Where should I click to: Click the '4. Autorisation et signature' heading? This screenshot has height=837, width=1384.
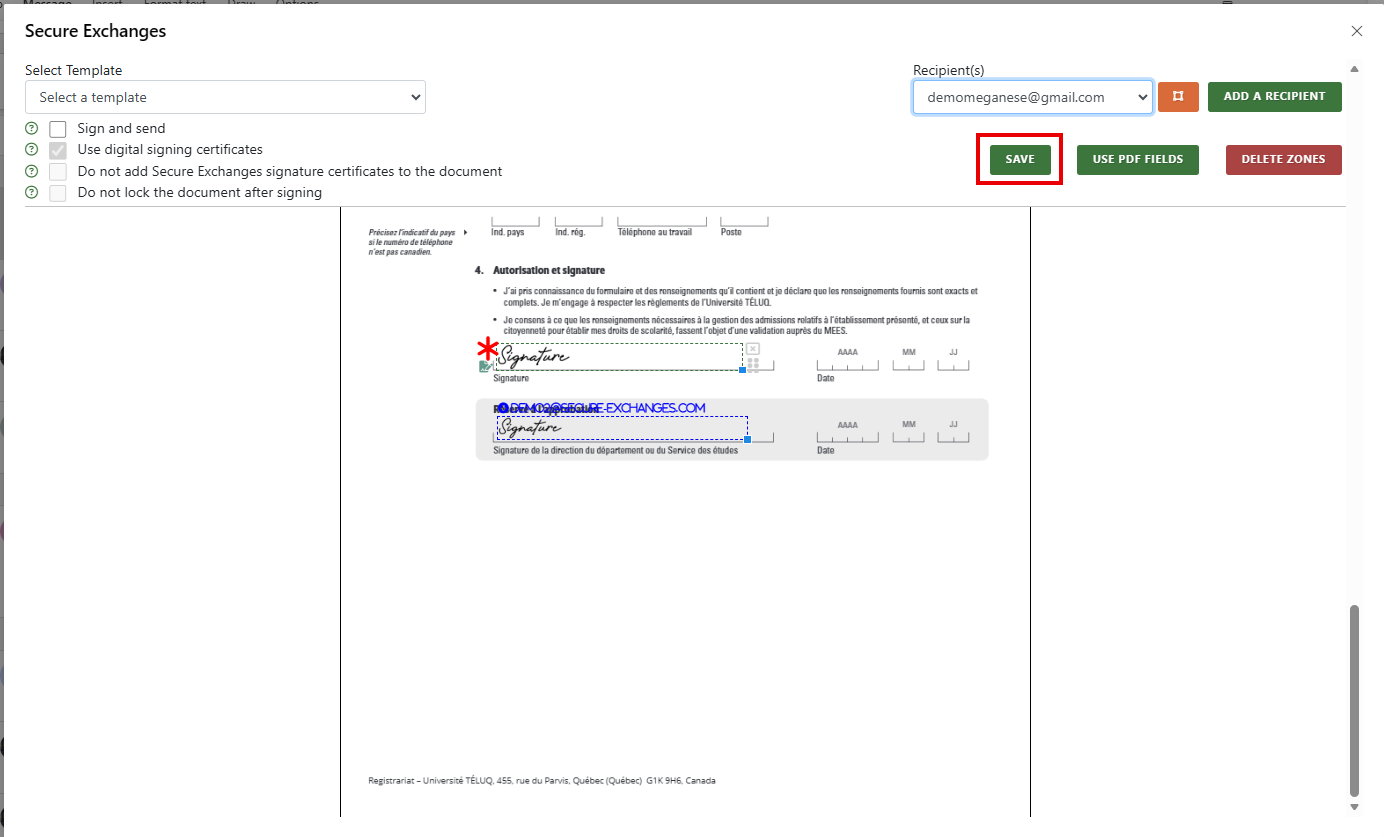(540, 270)
